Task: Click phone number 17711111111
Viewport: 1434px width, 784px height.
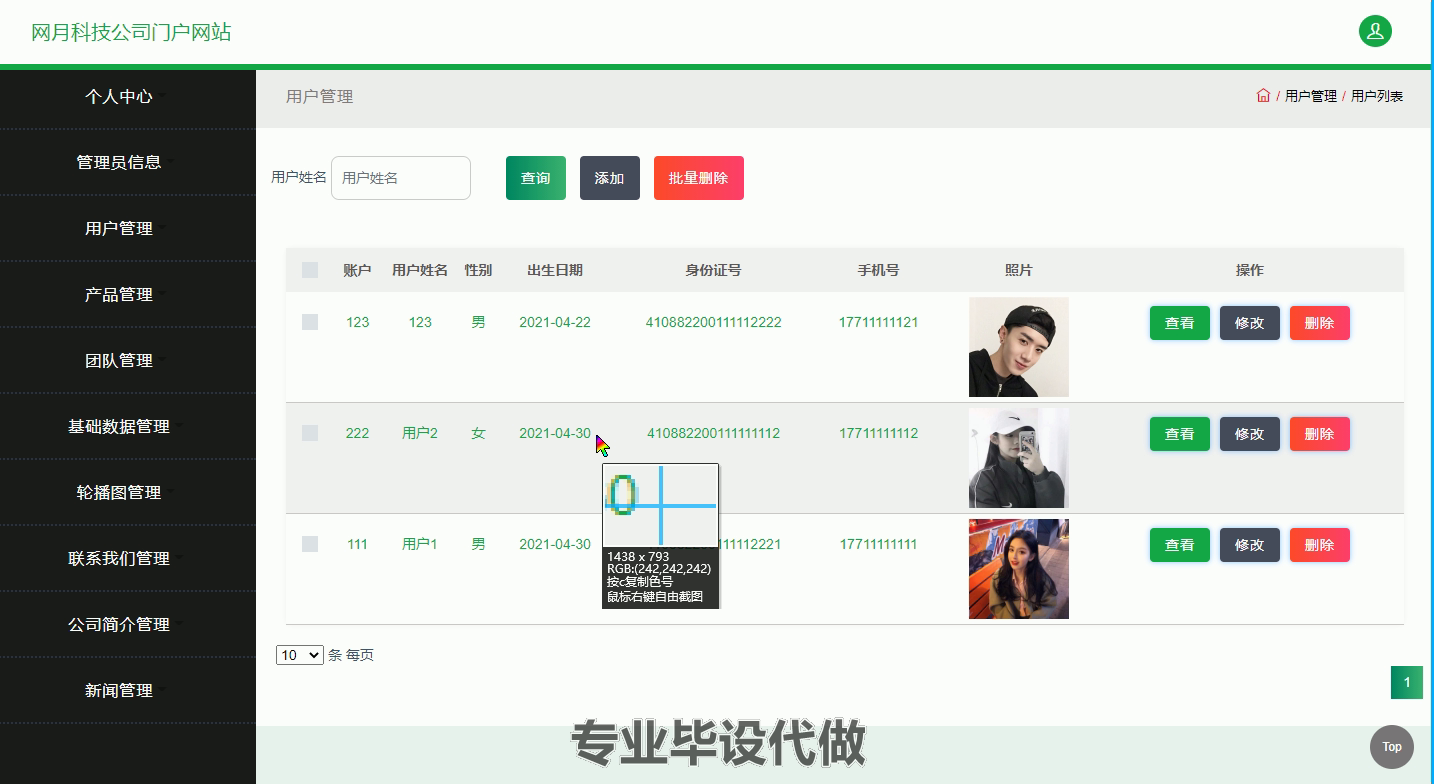Action: coord(878,544)
